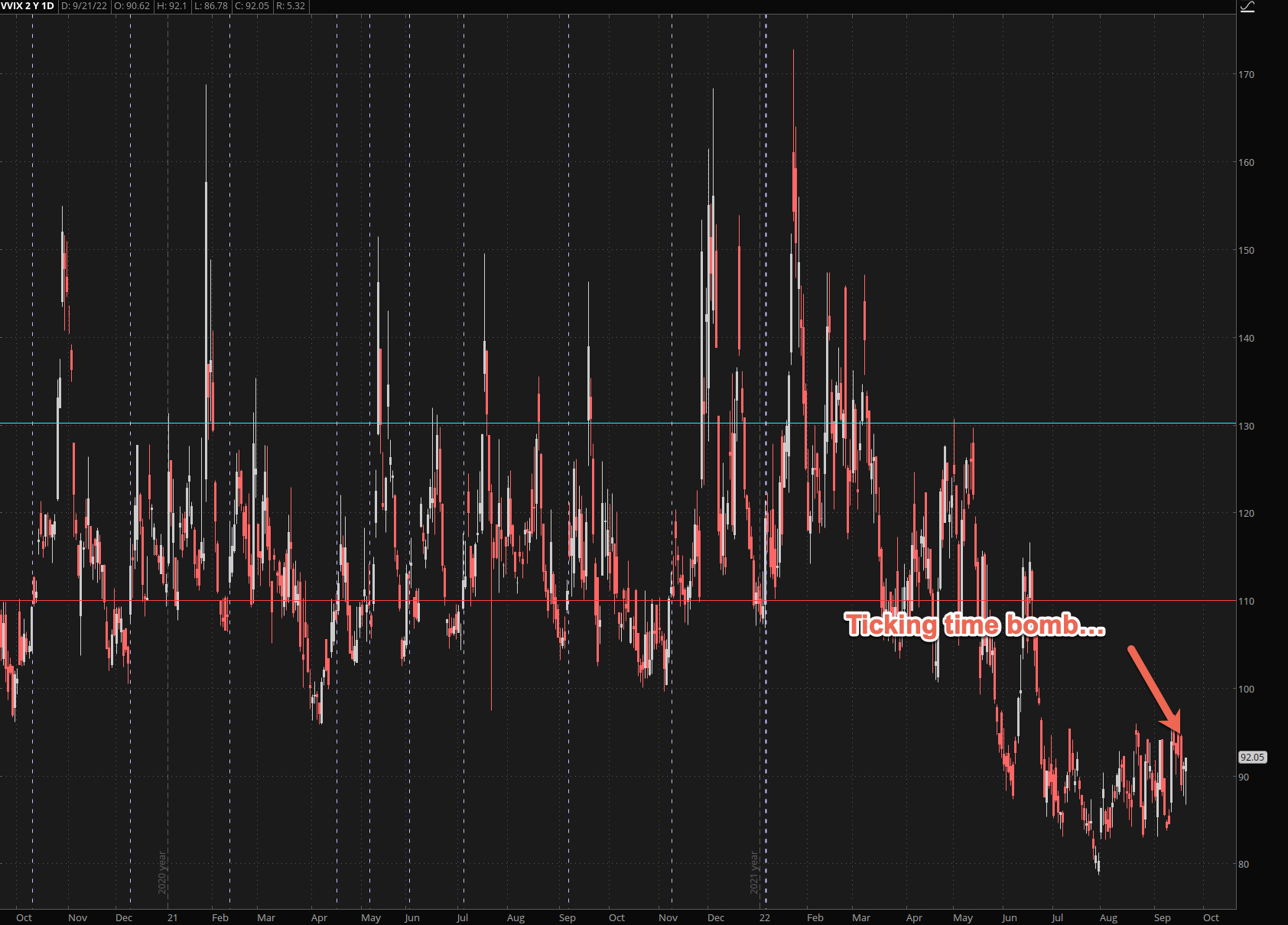Click the high value H: 92.1

pos(172,6)
